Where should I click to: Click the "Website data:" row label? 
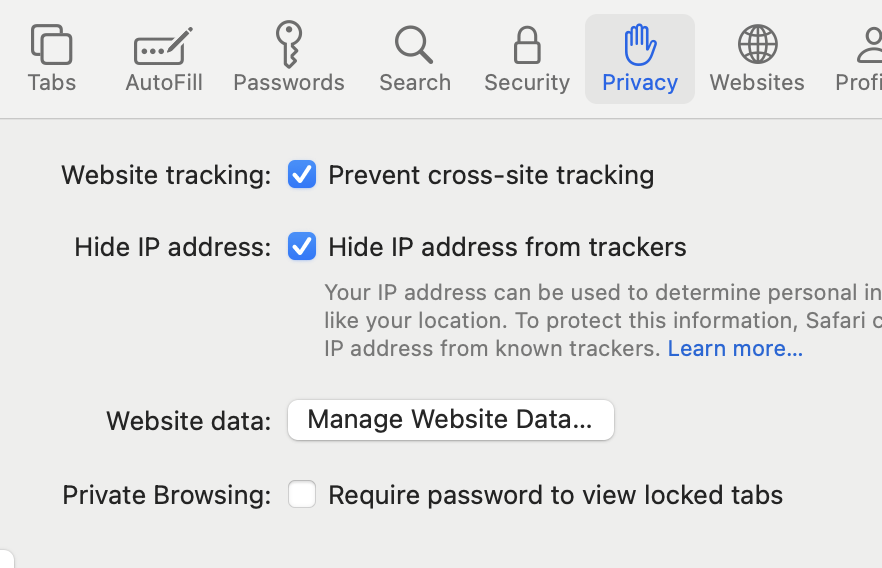188,420
